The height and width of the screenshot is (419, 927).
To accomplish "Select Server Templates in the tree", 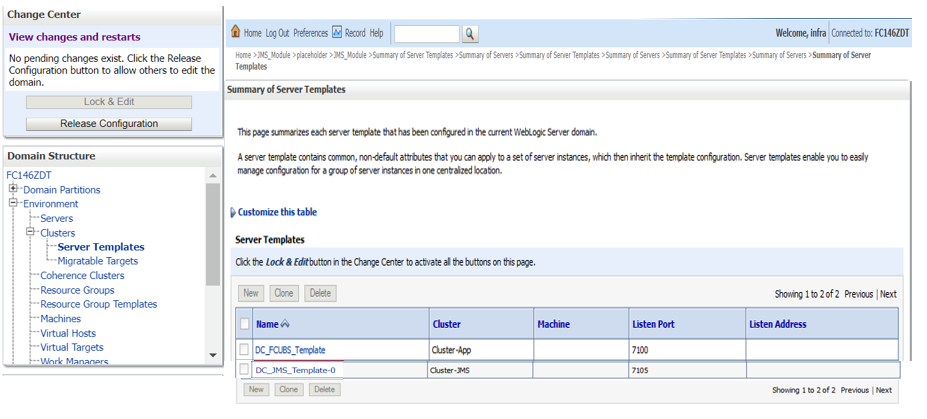I will (x=101, y=247).
